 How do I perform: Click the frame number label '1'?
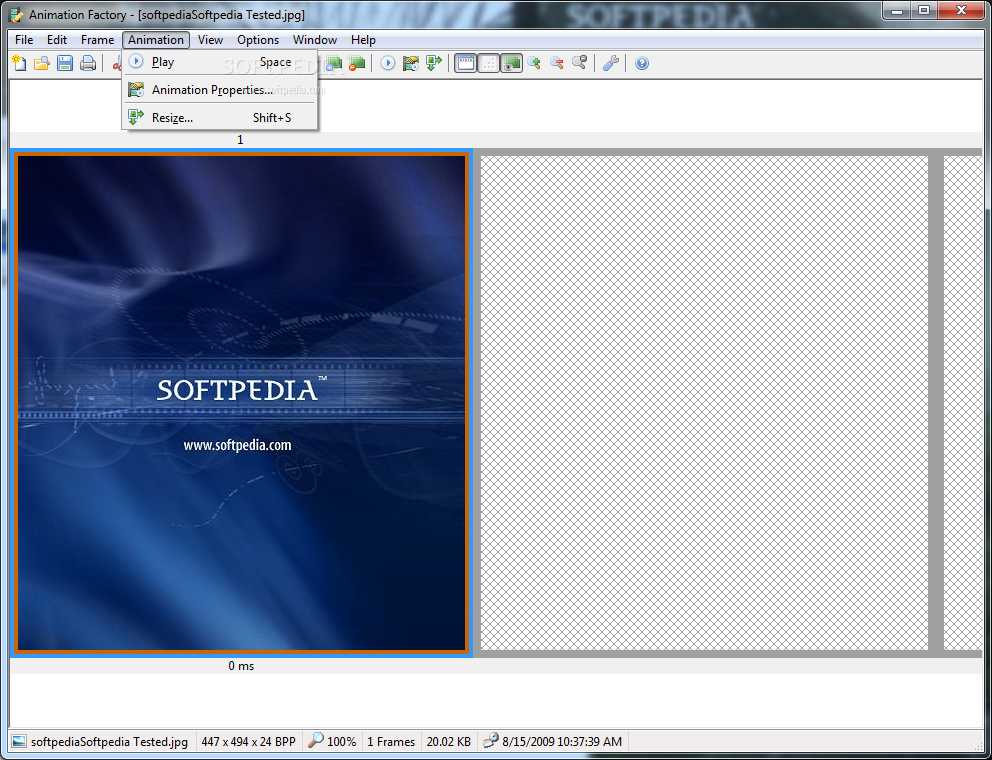point(240,140)
